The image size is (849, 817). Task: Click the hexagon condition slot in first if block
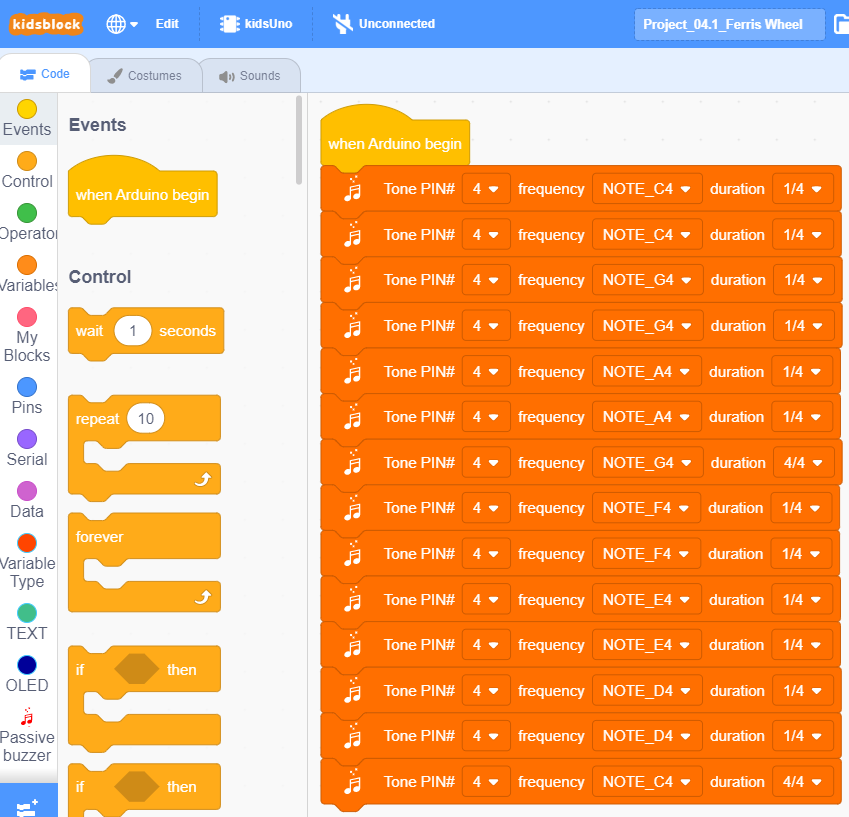click(136, 669)
